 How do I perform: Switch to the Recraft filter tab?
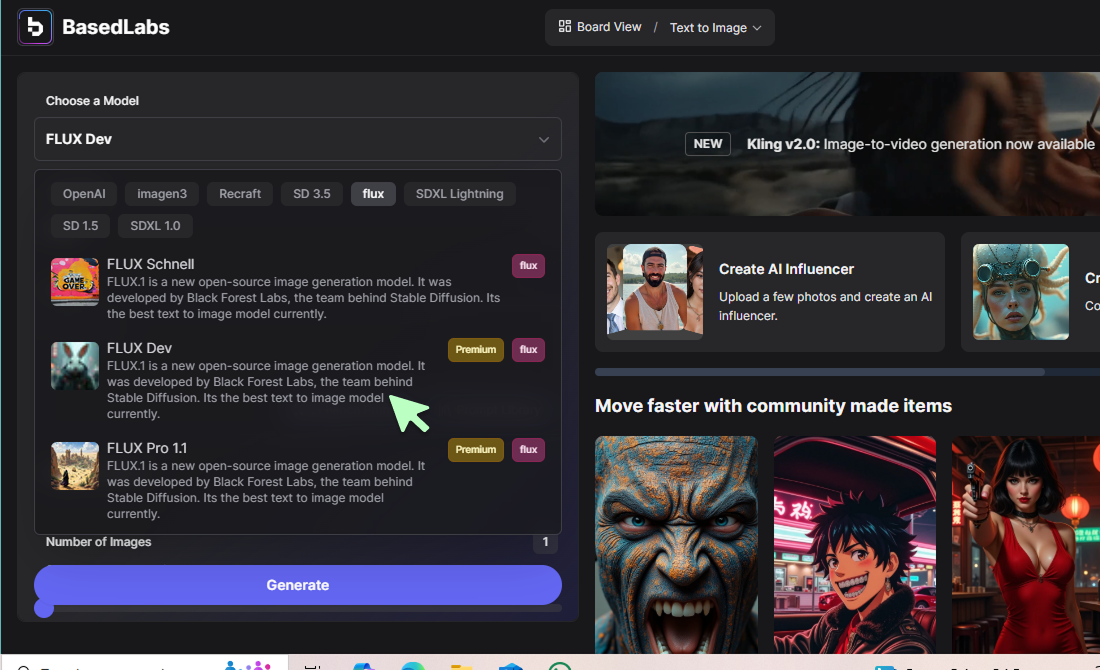tap(240, 194)
